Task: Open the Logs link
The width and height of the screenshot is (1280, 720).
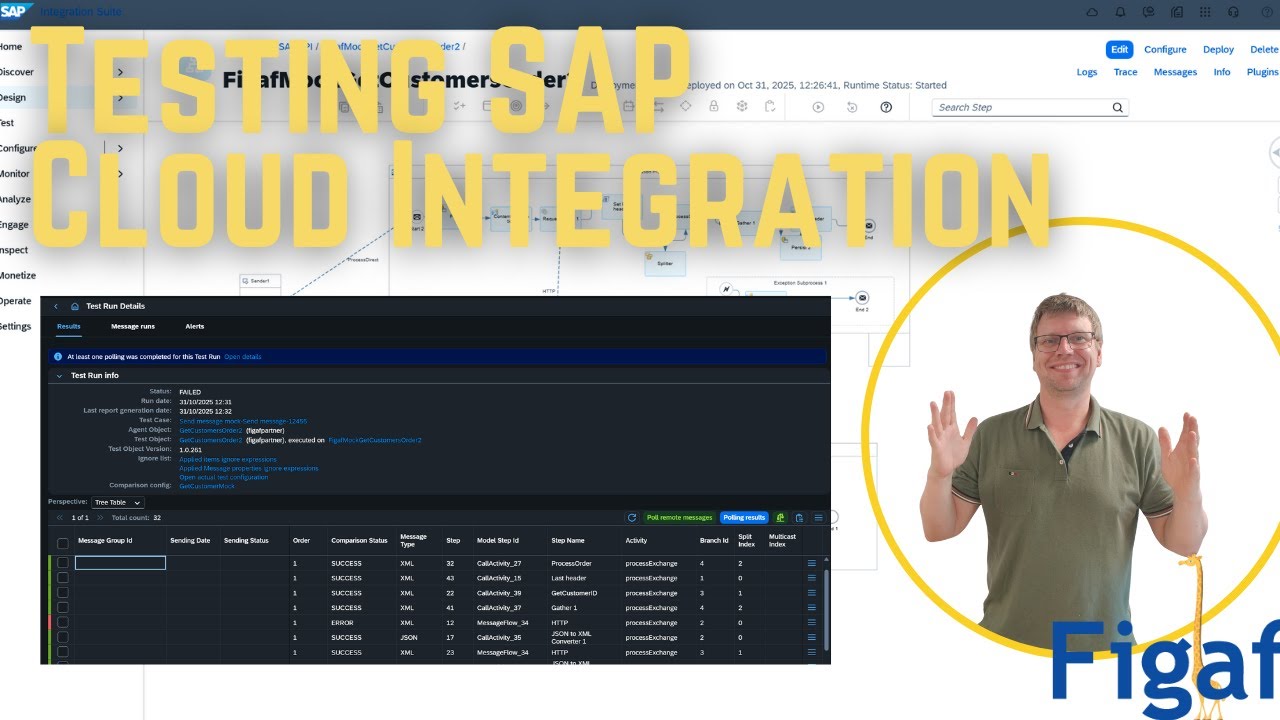Action: [1087, 72]
